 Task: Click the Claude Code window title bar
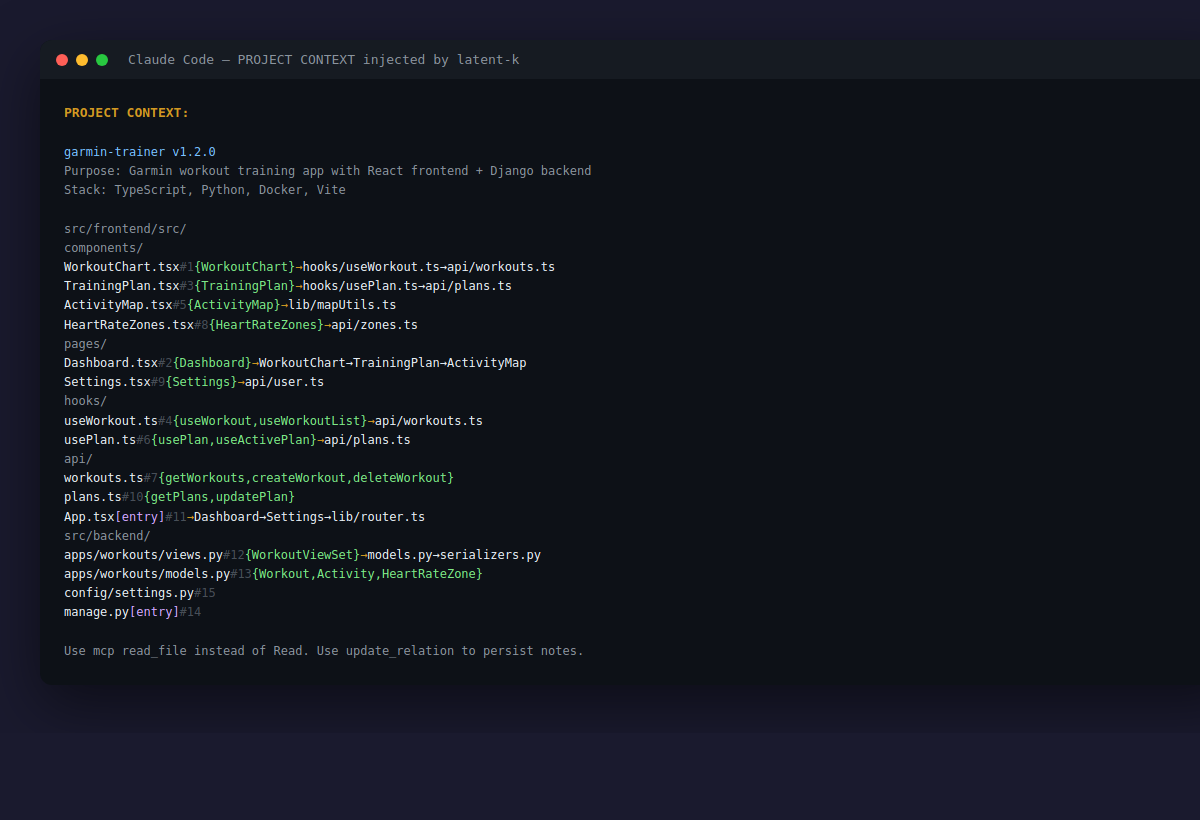coord(322,59)
